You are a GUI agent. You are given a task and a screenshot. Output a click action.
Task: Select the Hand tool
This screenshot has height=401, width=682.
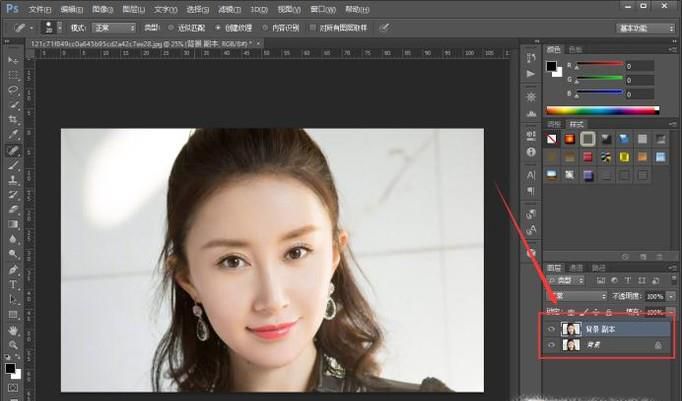13,331
